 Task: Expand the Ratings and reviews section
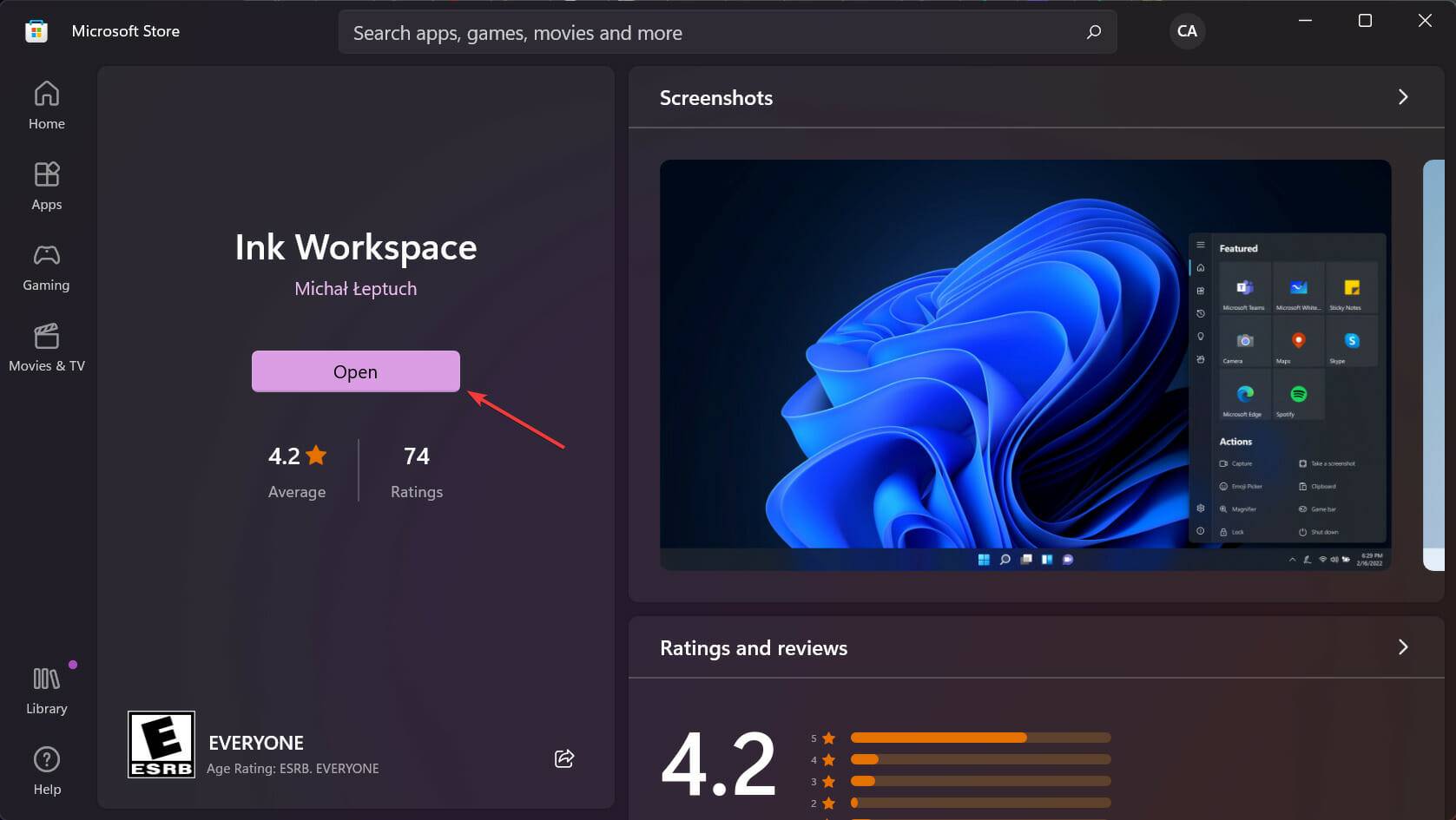point(1403,647)
